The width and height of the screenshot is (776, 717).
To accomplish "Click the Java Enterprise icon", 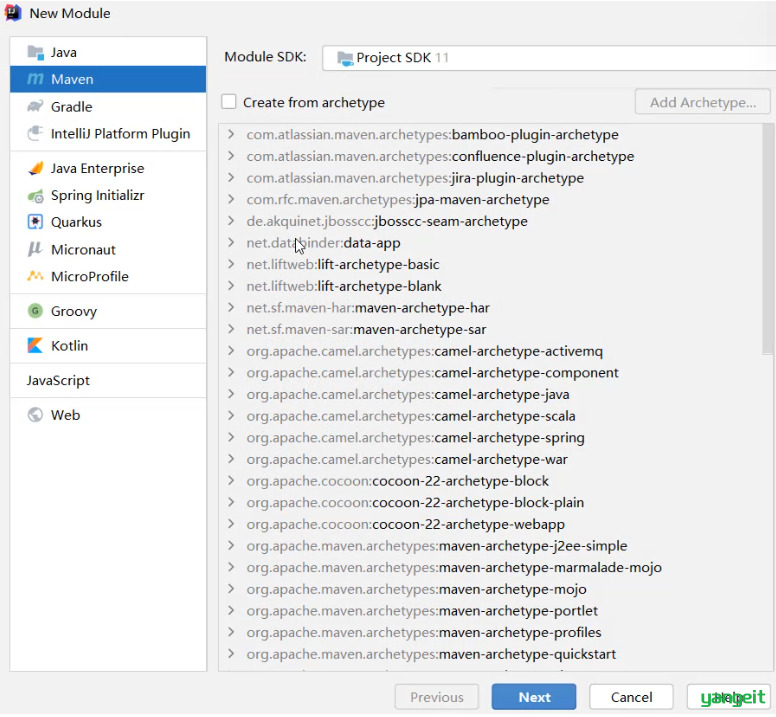I will pos(35,168).
